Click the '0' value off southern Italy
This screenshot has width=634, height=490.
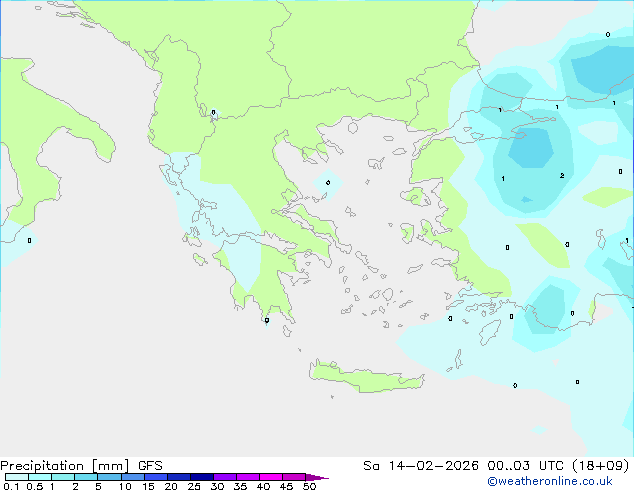[x=30, y=241]
